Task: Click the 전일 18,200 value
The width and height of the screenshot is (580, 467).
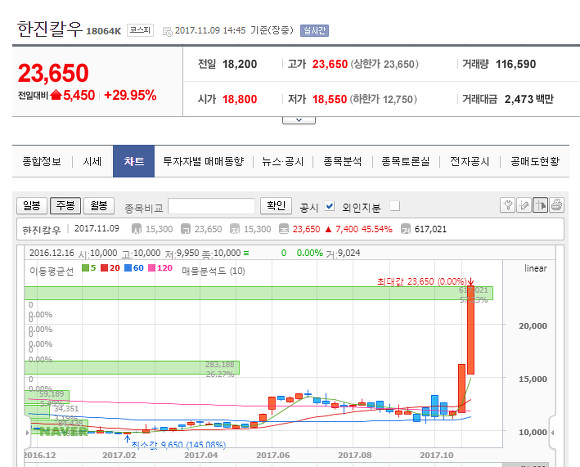Action: (240, 64)
